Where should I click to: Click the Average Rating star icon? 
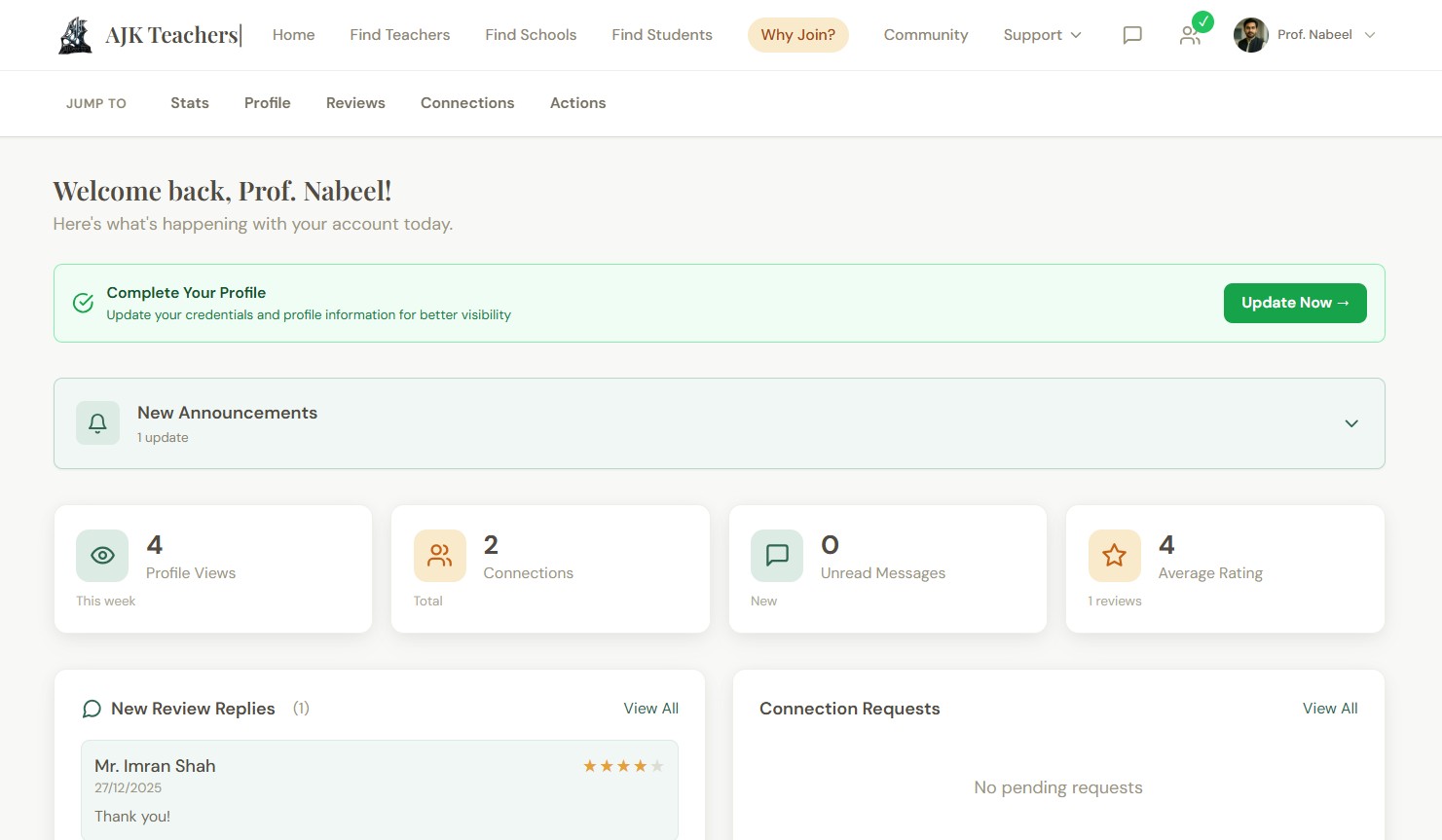point(1114,555)
